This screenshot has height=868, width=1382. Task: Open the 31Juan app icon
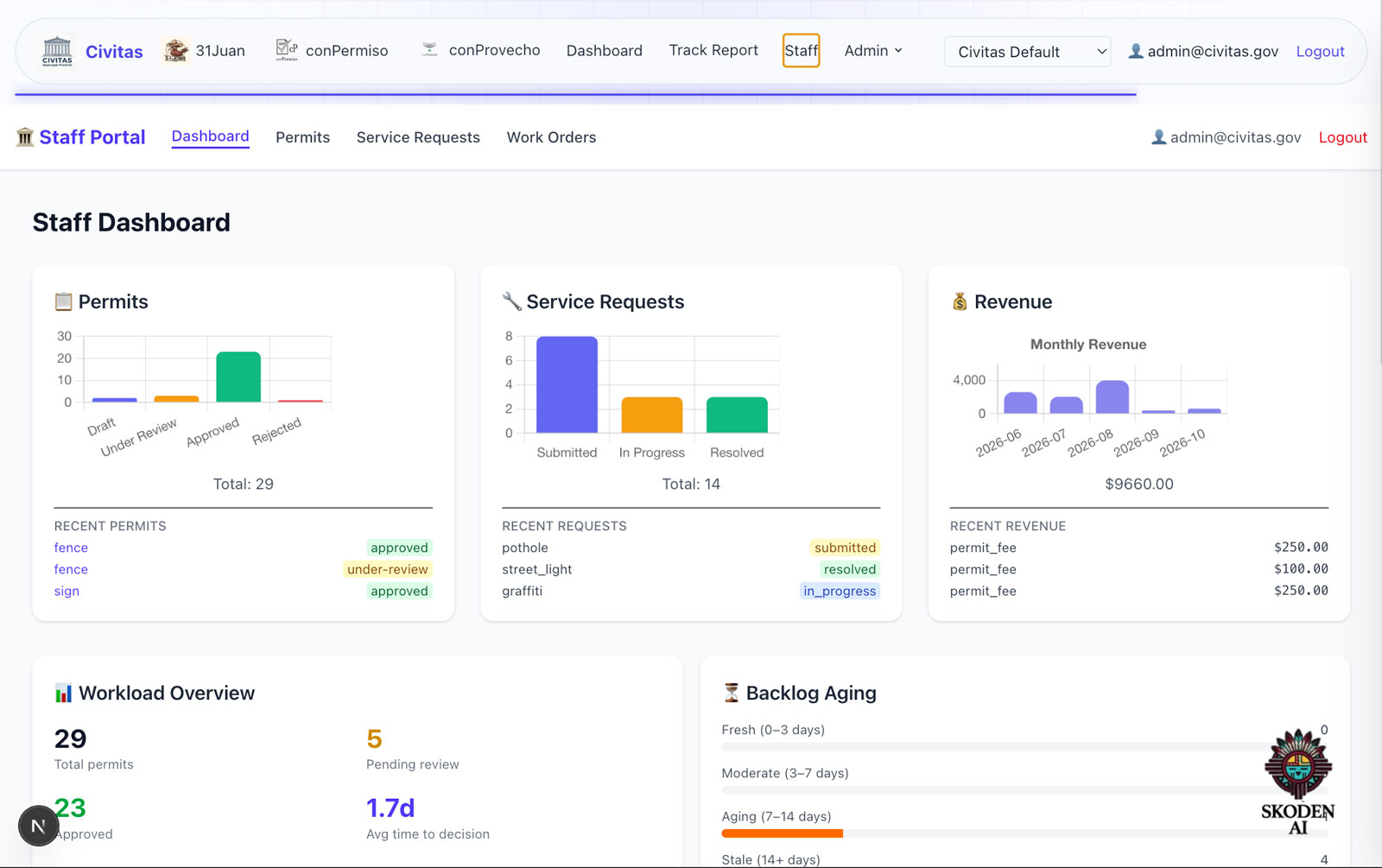[x=176, y=50]
